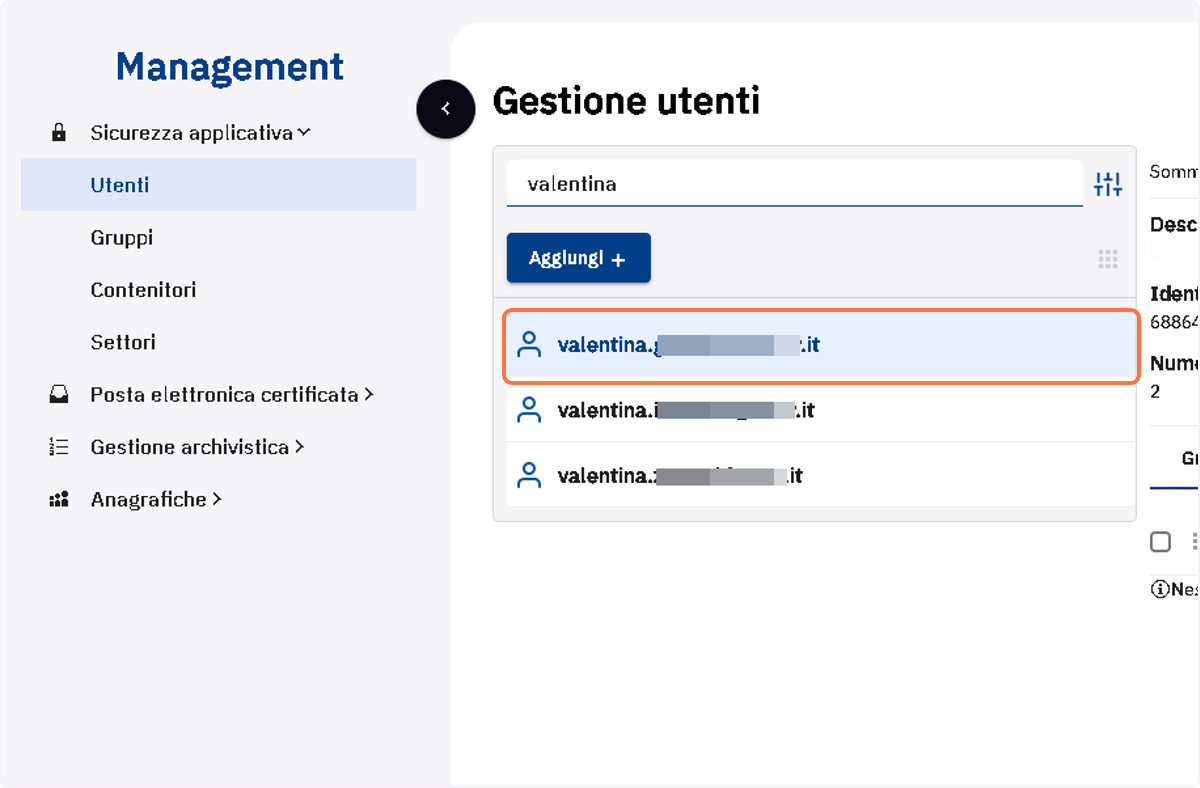1200x788 pixels.
Task: Tick the checkbox in the right detail panel
Action: (x=1160, y=542)
